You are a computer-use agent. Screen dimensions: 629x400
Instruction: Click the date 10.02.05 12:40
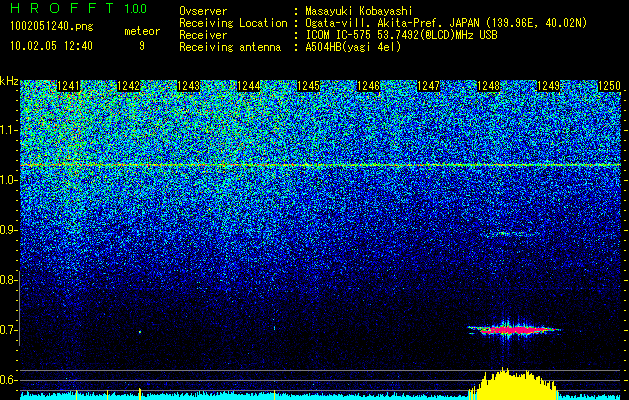pyautogui.click(x=51, y=46)
